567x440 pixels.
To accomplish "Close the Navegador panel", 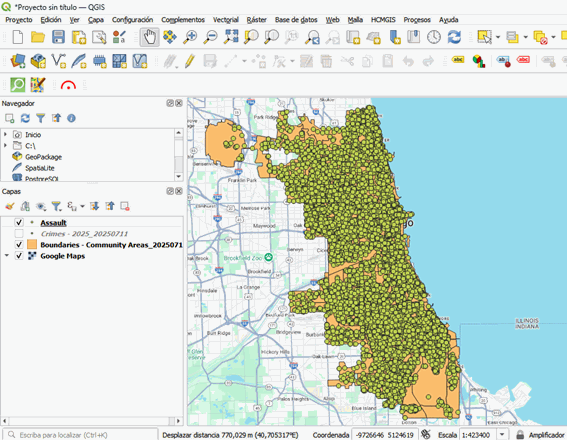I will (x=179, y=103).
